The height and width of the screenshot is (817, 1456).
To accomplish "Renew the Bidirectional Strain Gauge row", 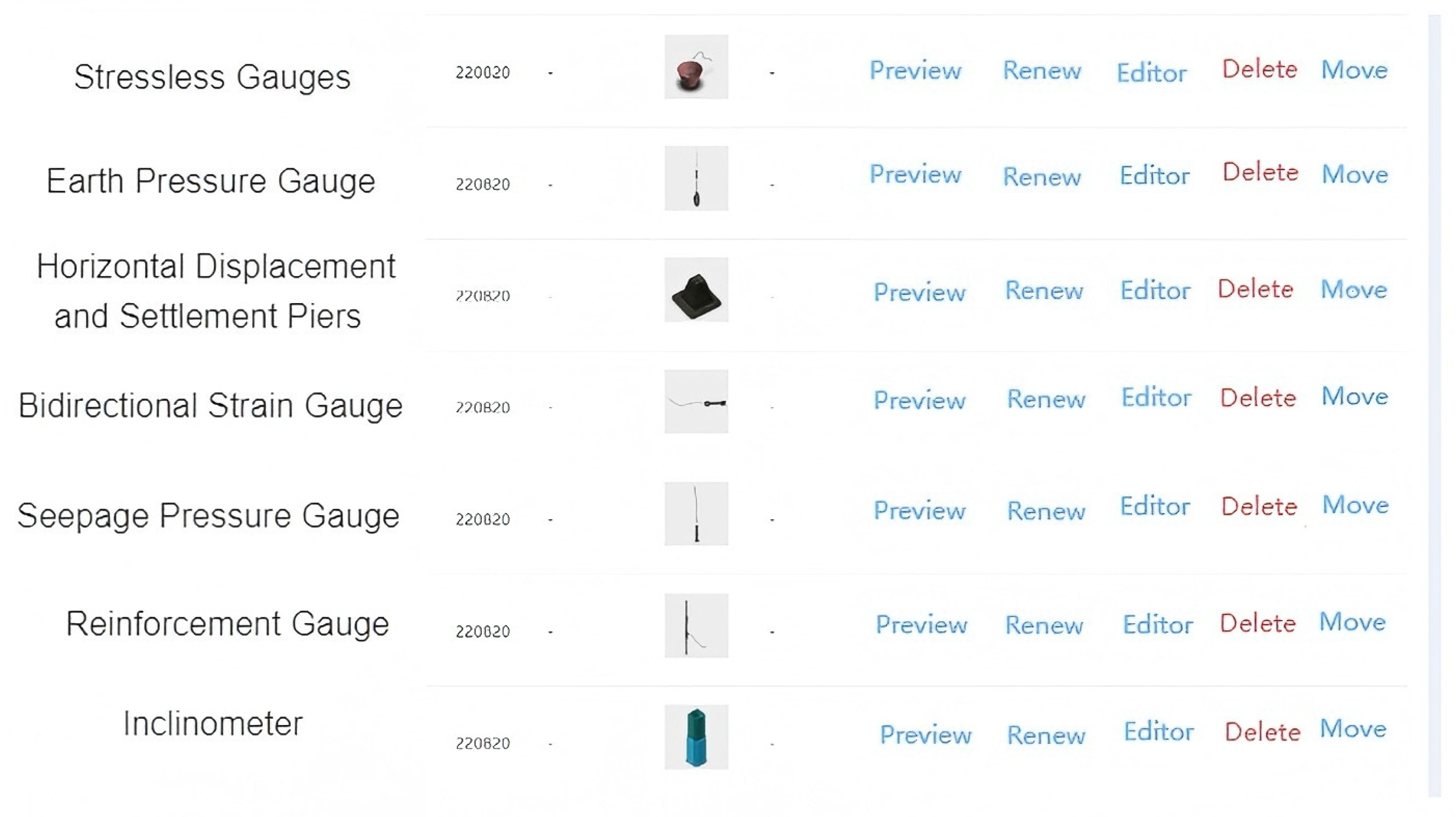I will point(1046,400).
